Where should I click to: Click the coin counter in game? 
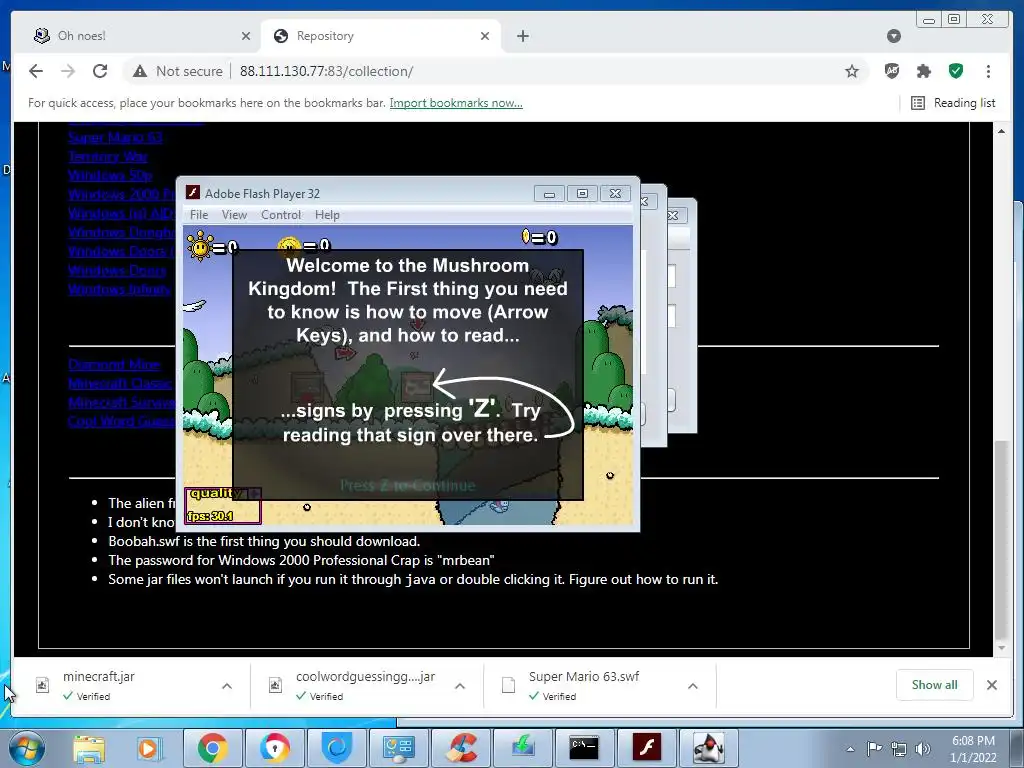pyautogui.click(x=539, y=237)
